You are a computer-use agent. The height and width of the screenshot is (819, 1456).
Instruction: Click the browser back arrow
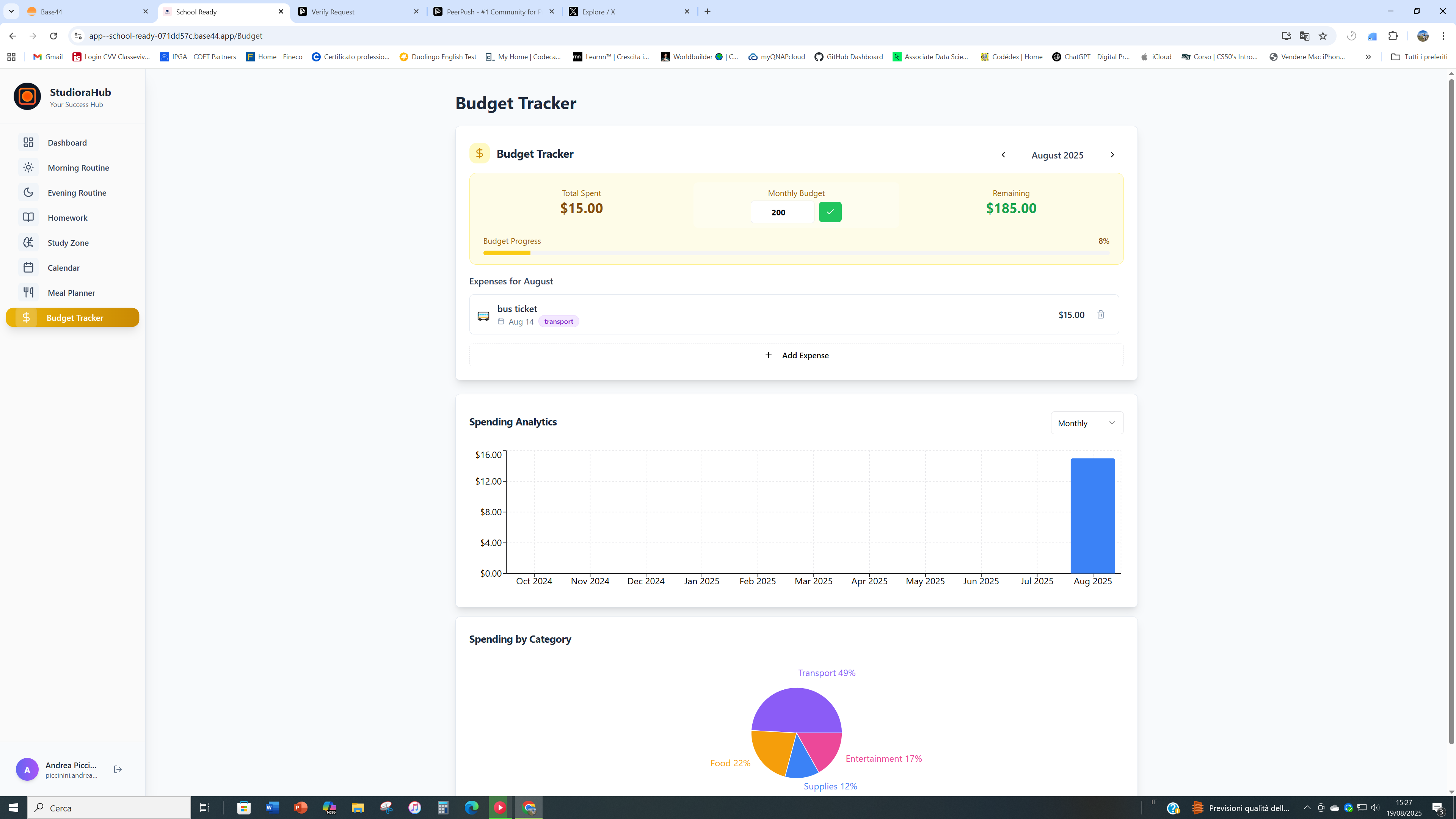click(x=13, y=36)
